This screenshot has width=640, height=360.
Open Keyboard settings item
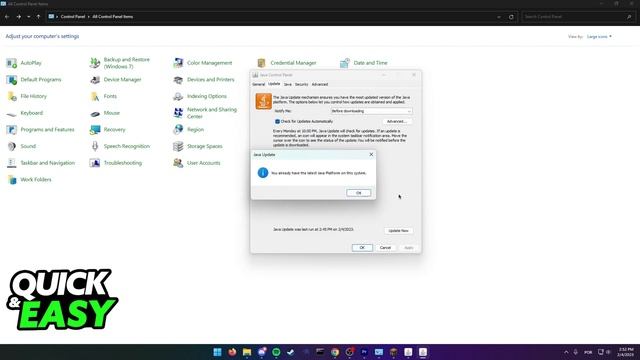coord(24,113)
